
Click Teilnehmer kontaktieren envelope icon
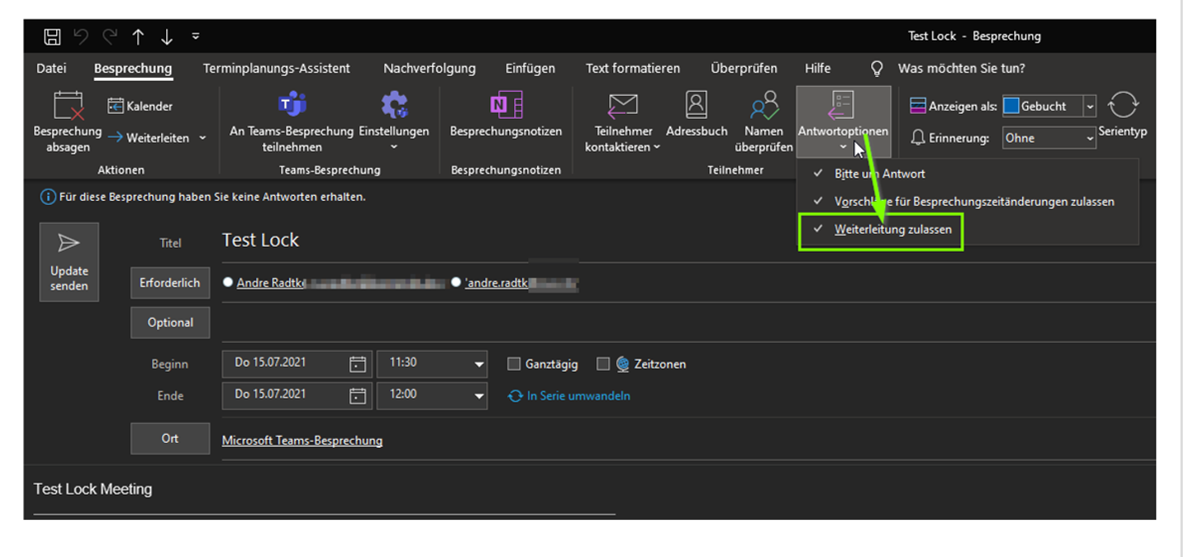[x=623, y=104]
